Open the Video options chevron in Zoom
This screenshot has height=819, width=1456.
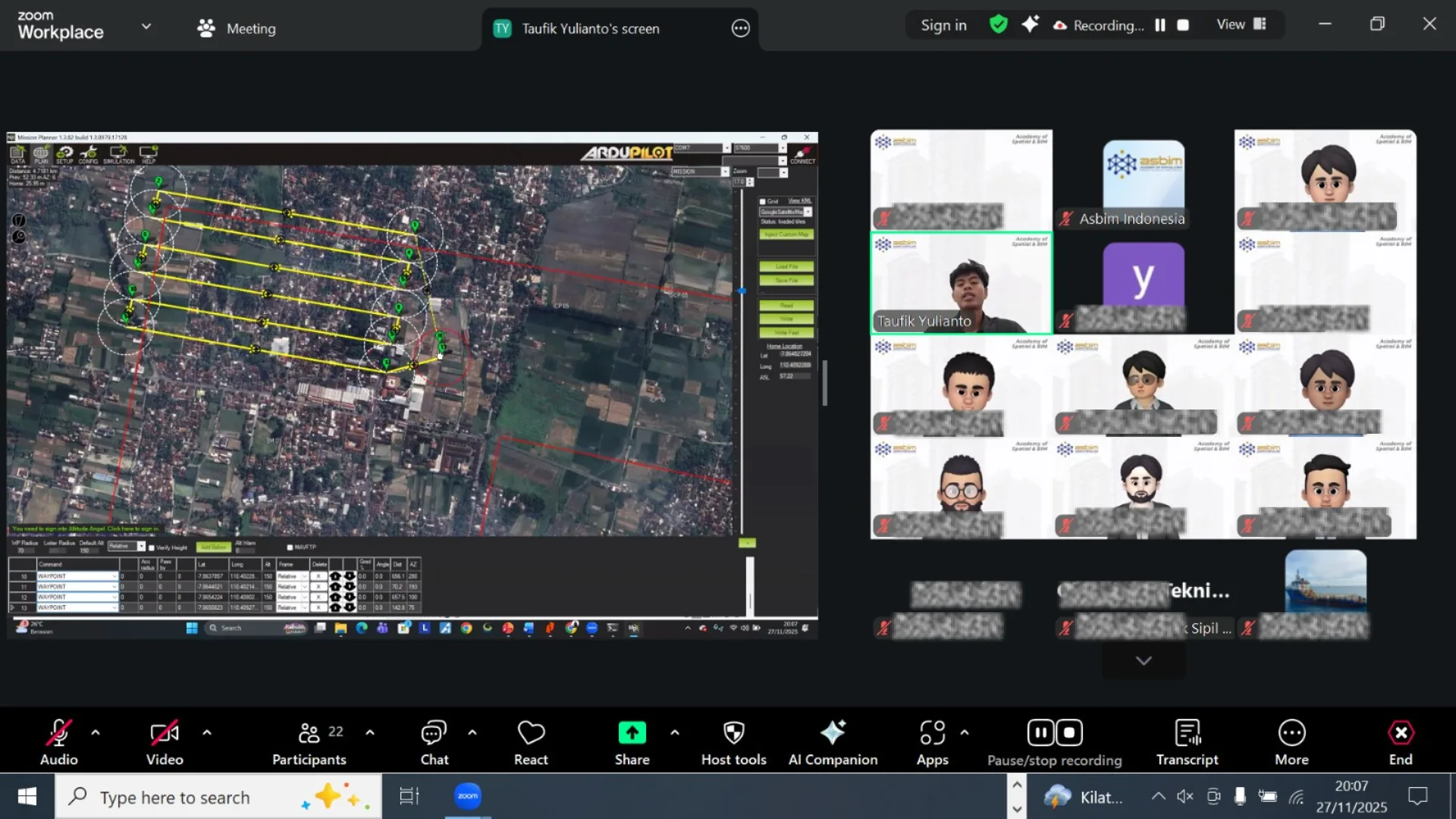[x=207, y=733]
